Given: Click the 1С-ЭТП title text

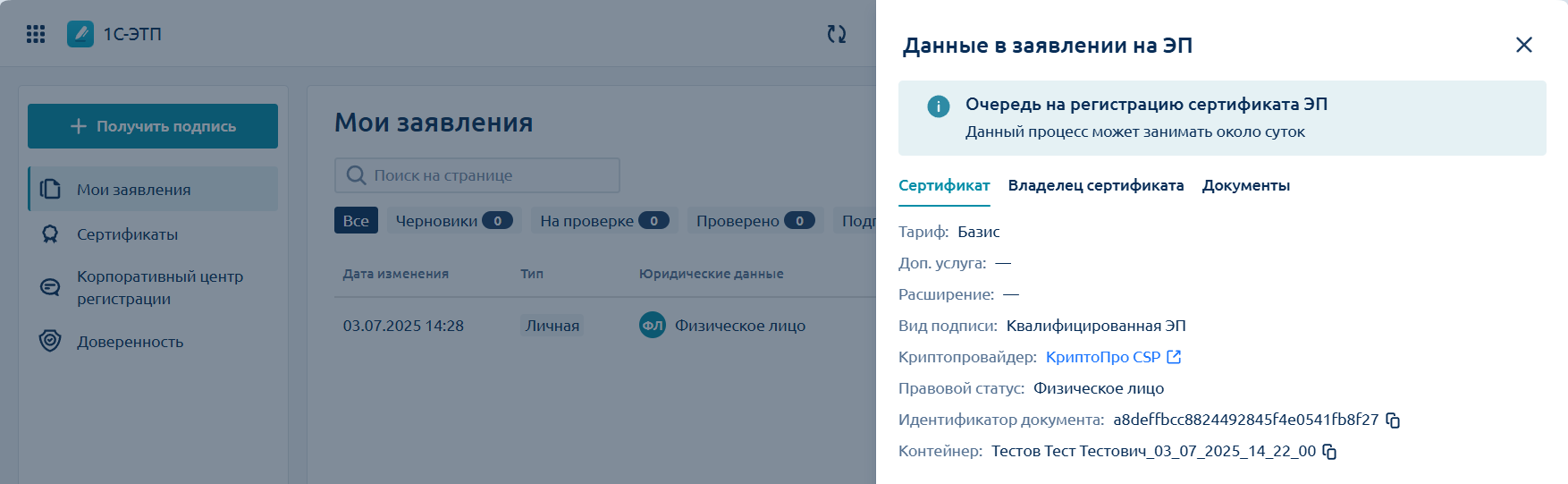Looking at the screenshot, I should coord(132,34).
